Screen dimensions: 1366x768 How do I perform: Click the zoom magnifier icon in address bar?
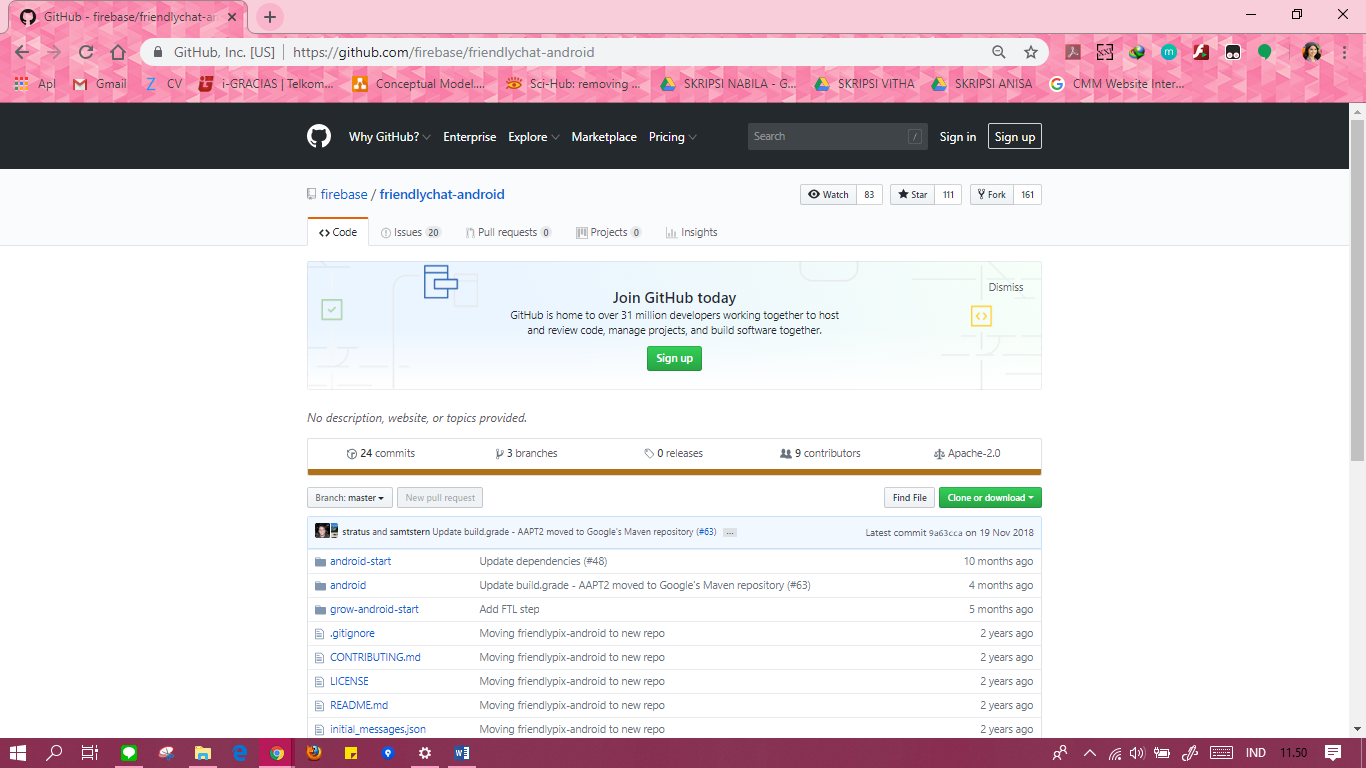pos(999,52)
